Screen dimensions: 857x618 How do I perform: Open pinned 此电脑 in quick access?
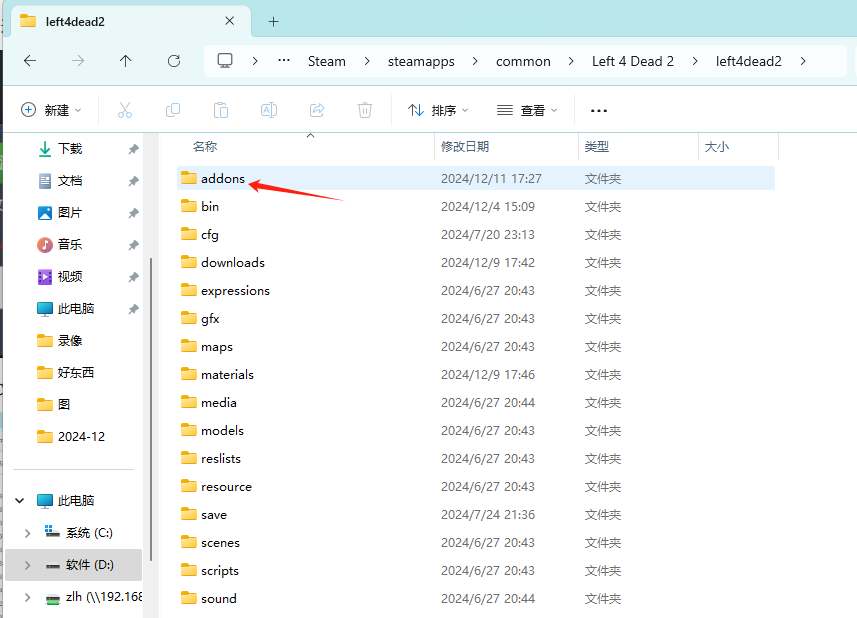pyautogui.click(x=76, y=309)
